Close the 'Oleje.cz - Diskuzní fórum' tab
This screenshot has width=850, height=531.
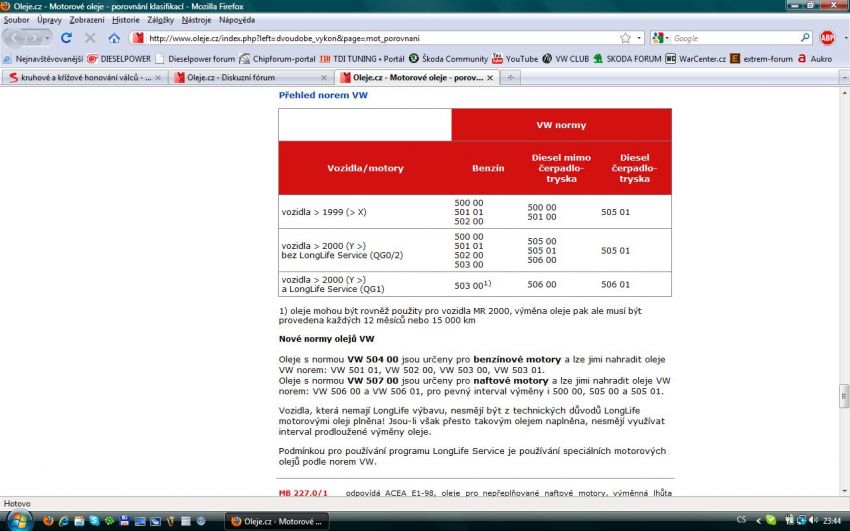coord(324,77)
